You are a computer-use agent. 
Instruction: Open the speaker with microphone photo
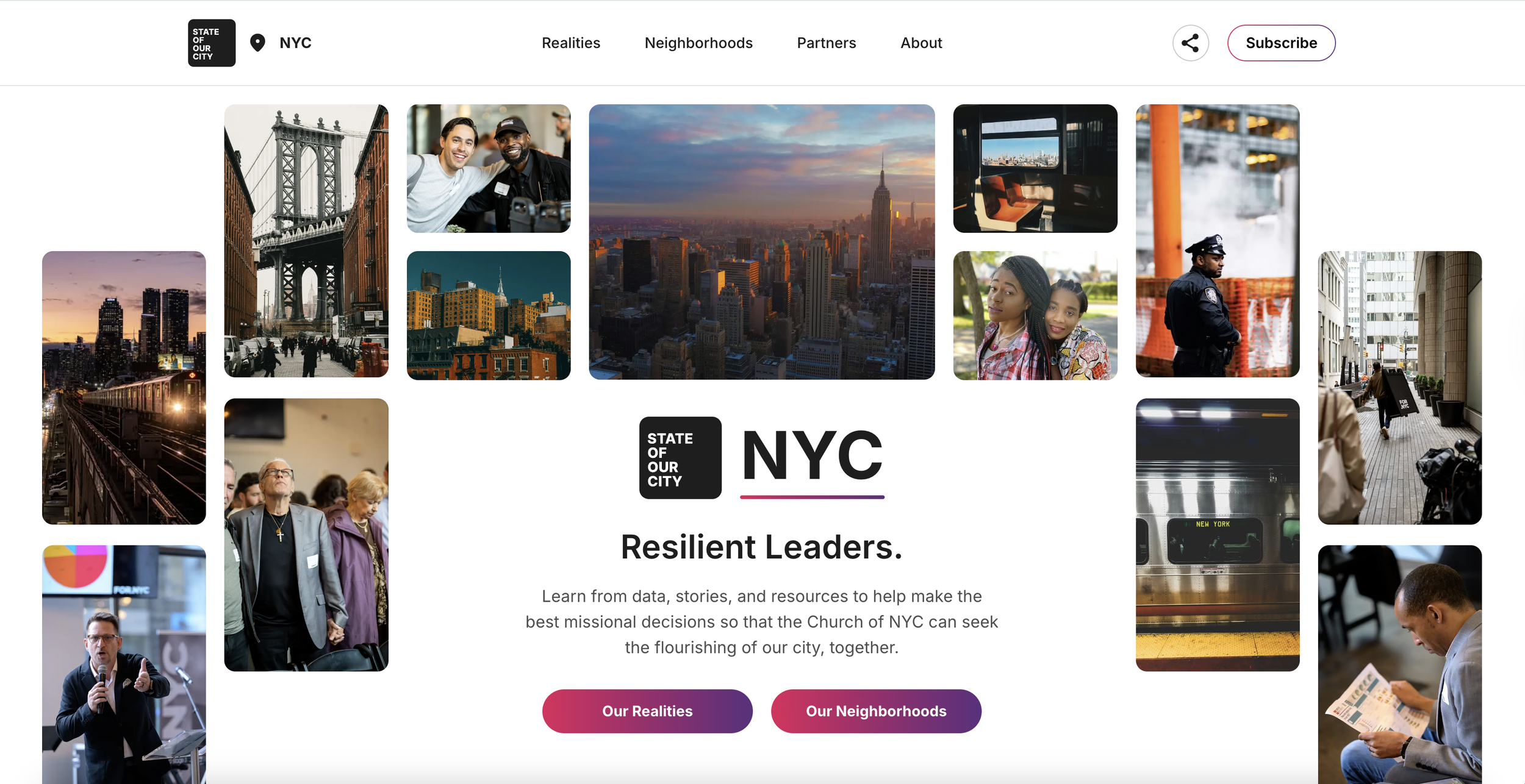[x=124, y=665]
